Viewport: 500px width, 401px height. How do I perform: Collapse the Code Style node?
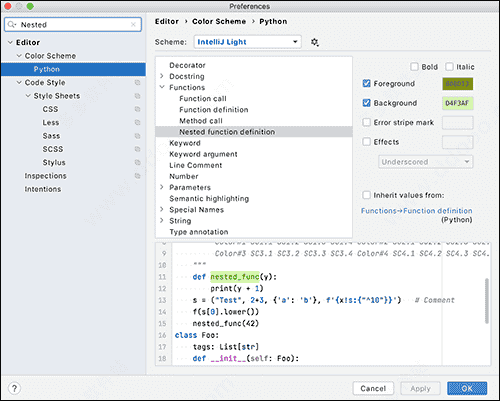(x=19, y=82)
